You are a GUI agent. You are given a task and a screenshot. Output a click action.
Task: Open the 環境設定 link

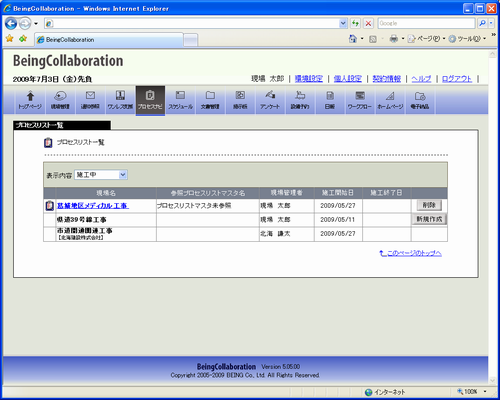coord(309,79)
